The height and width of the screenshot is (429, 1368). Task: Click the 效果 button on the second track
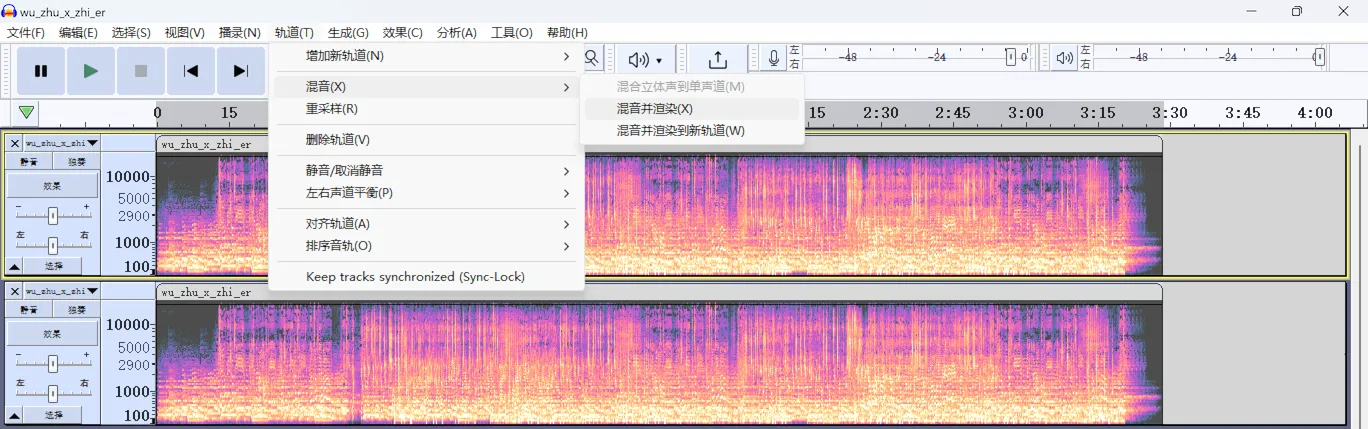(x=52, y=333)
